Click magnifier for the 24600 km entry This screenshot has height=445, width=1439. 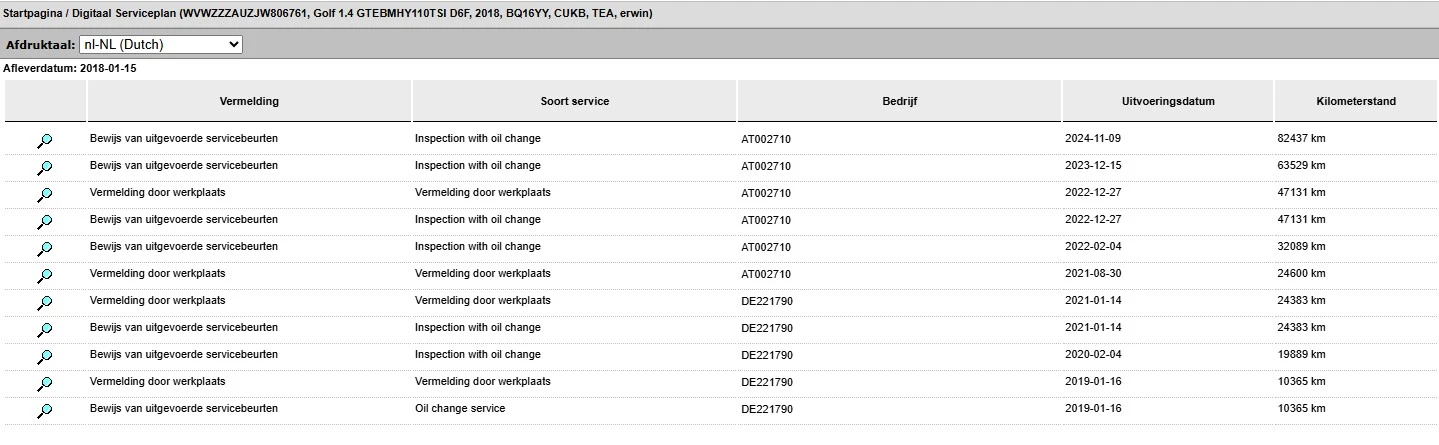tap(45, 276)
